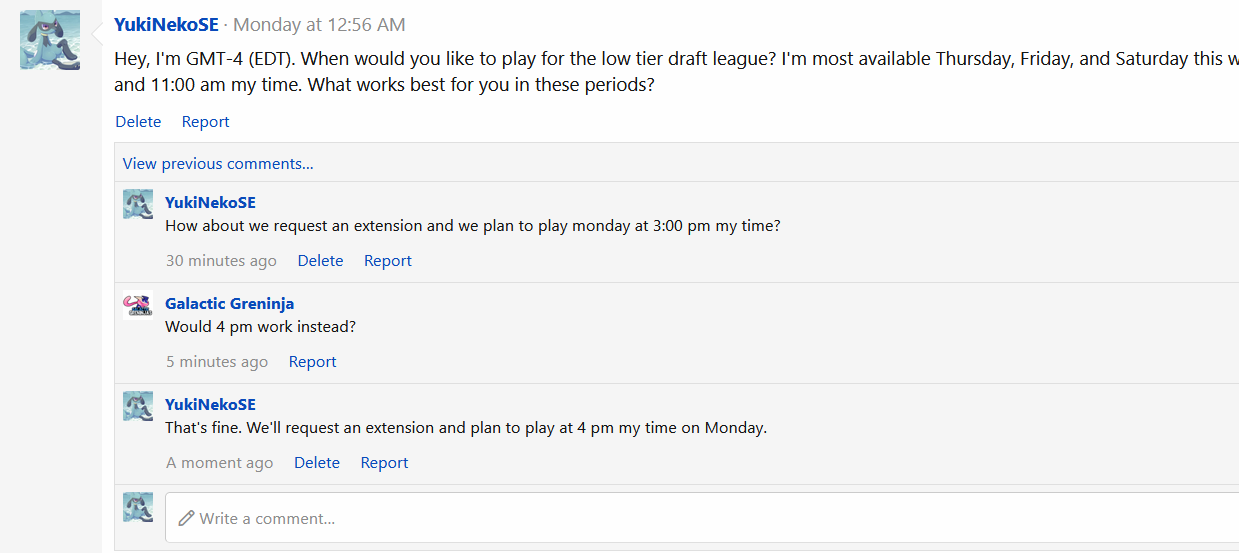Report the 30 minutes ago comment
This screenshot has height=553, width=1239.
coord(388,261)
